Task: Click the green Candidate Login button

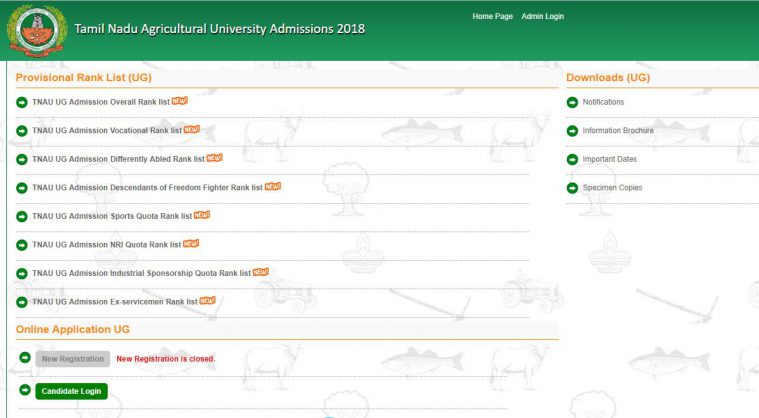Action: 72,391
